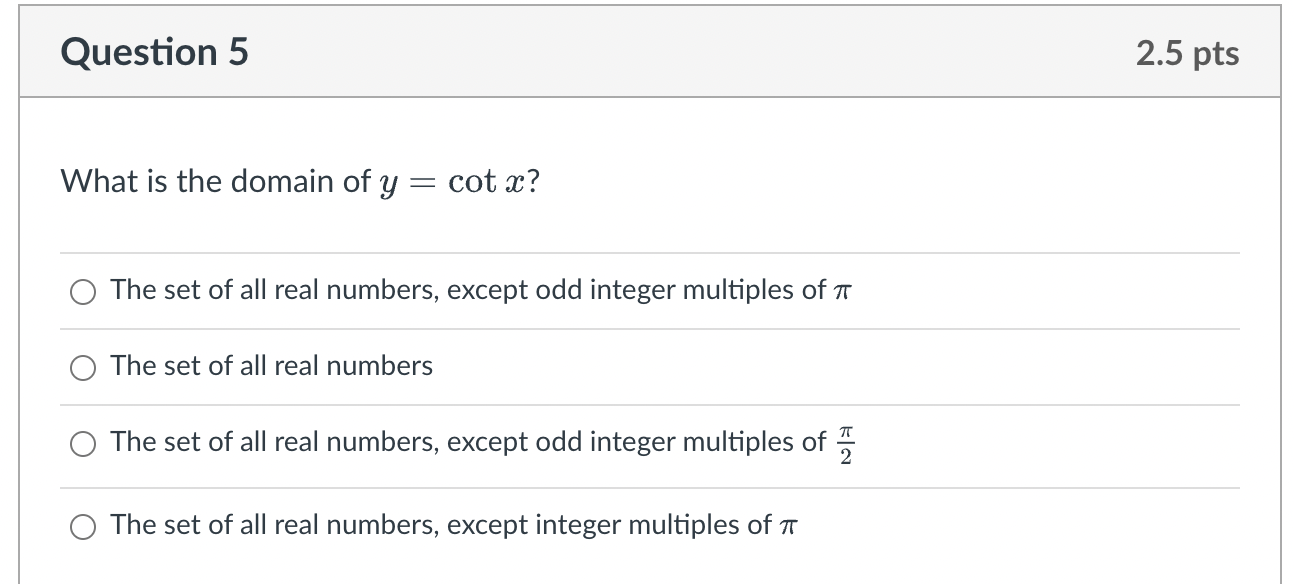The width and height of the screenshot is (1294, 584).
Task: Click answer text mentioning odd multiples of π/2
Action: coord(468,442)
